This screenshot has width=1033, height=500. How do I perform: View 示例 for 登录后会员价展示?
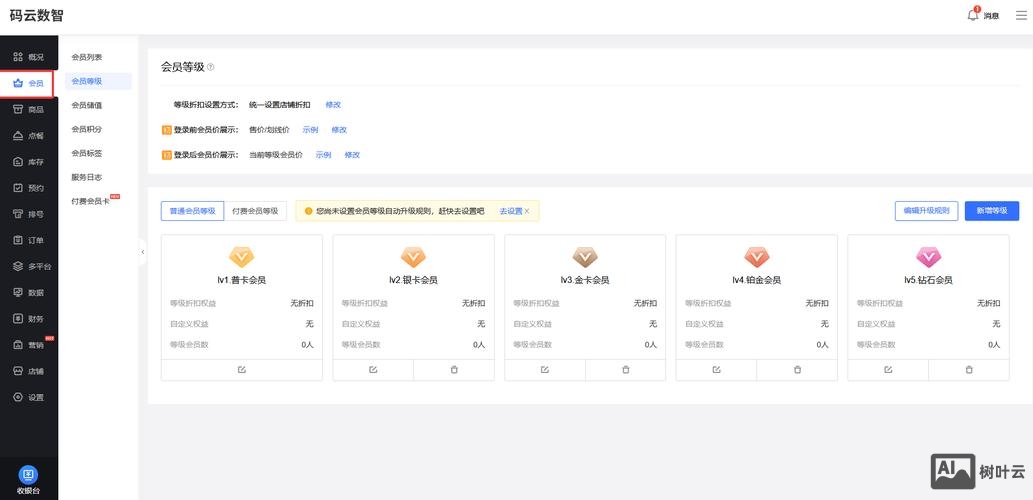[323, 155]
